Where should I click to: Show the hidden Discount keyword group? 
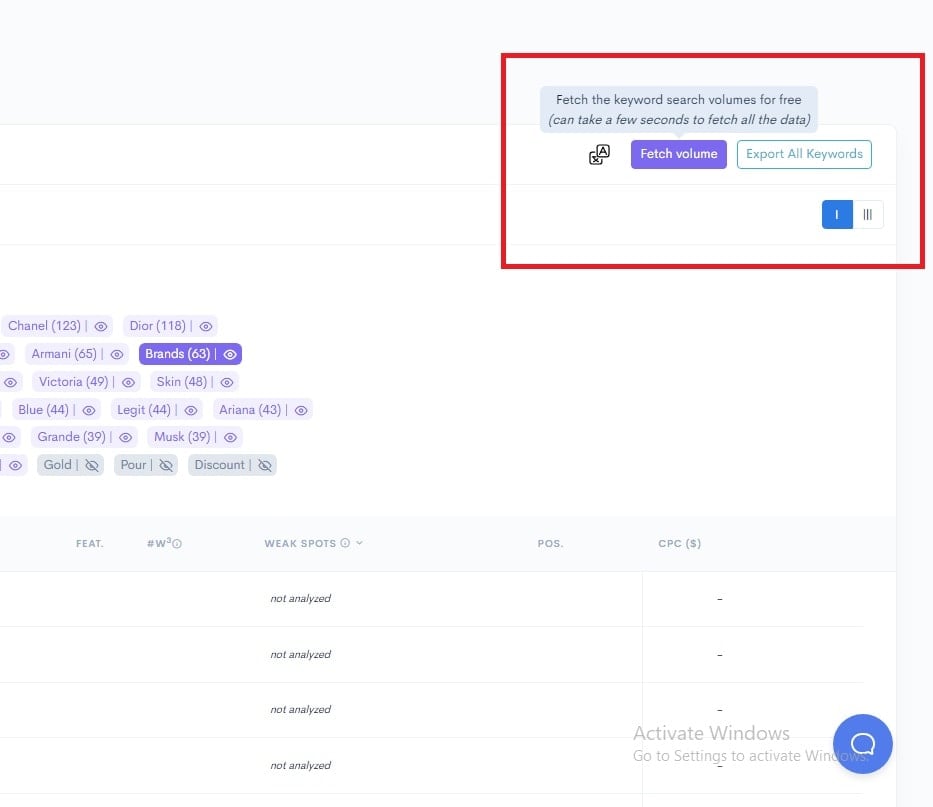(262, 464)
